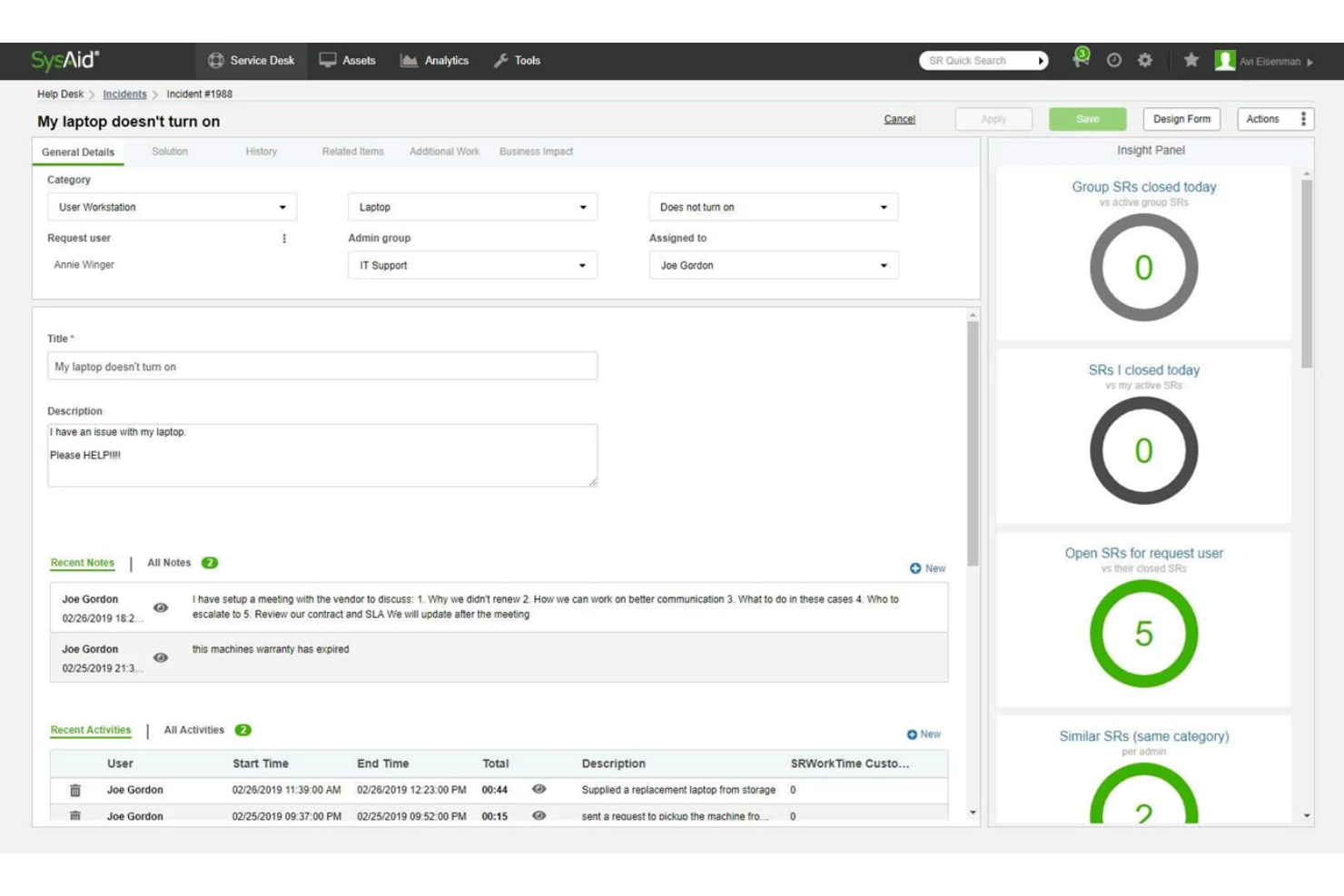The image size is (1344, 896).
Task: View details of Joe Gordon's vendor meeting note
Action: (161, 606)
